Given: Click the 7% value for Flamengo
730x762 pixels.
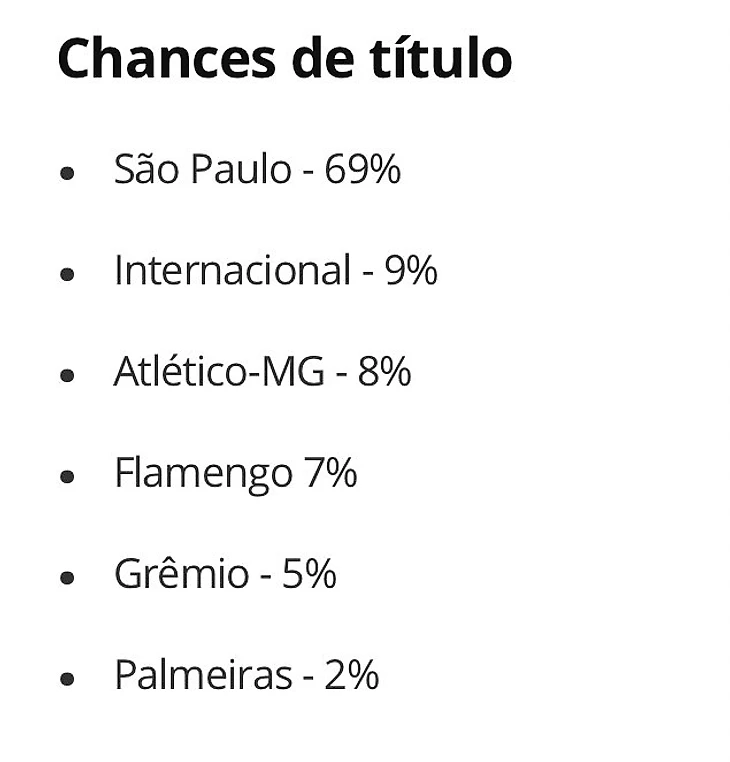Looking at the screenshot, I should tap(330, 473).
